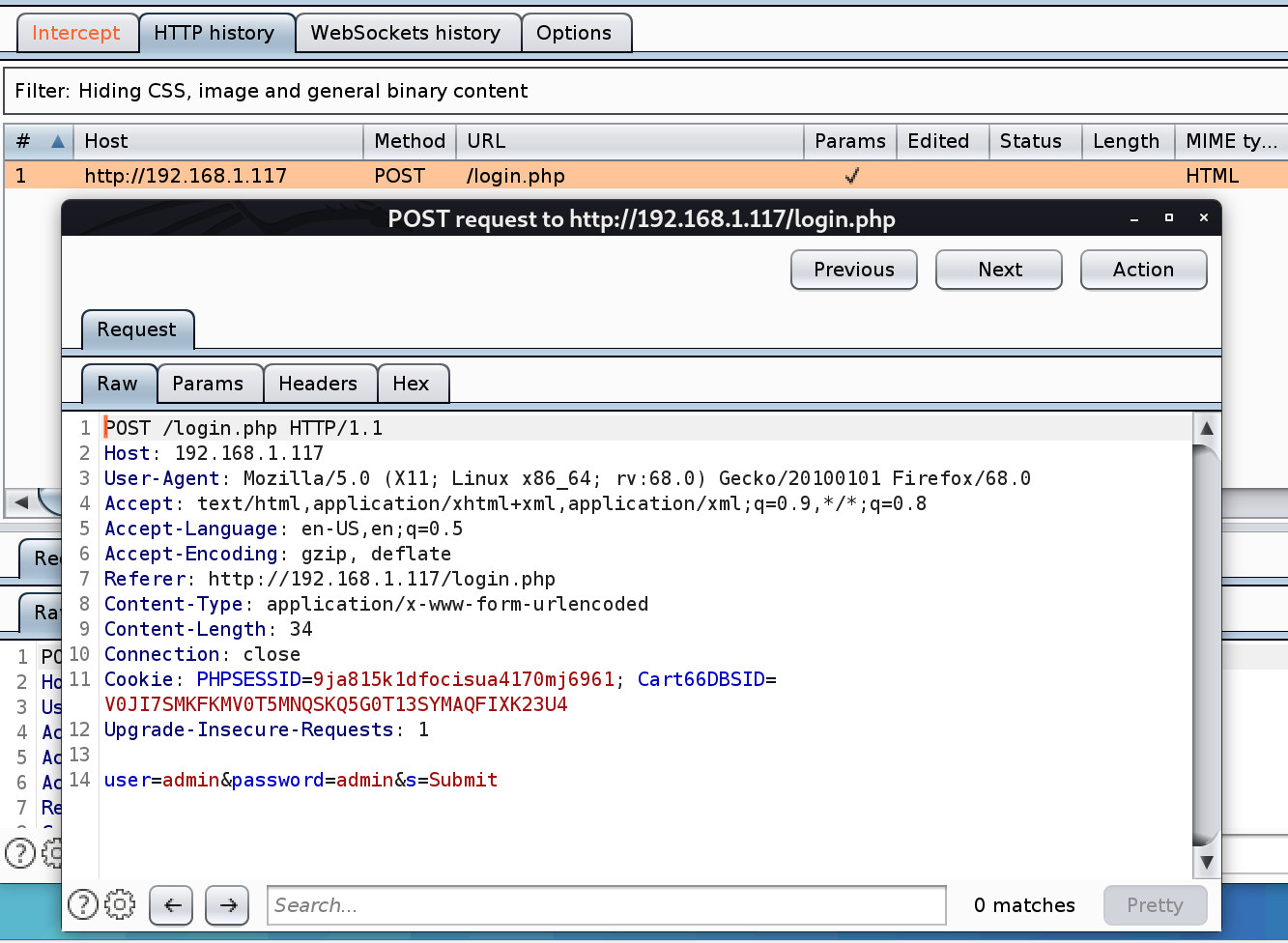
Task: Open the WebSockets history tab
Action: tap(406, 33)
